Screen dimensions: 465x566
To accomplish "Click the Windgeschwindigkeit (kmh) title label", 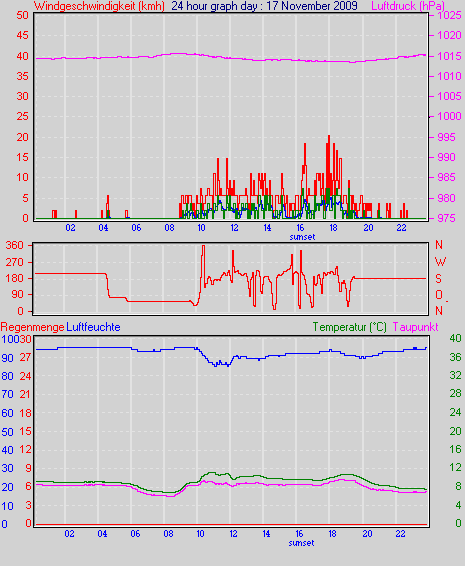I will pyautogui.click(x=99, y=6).
